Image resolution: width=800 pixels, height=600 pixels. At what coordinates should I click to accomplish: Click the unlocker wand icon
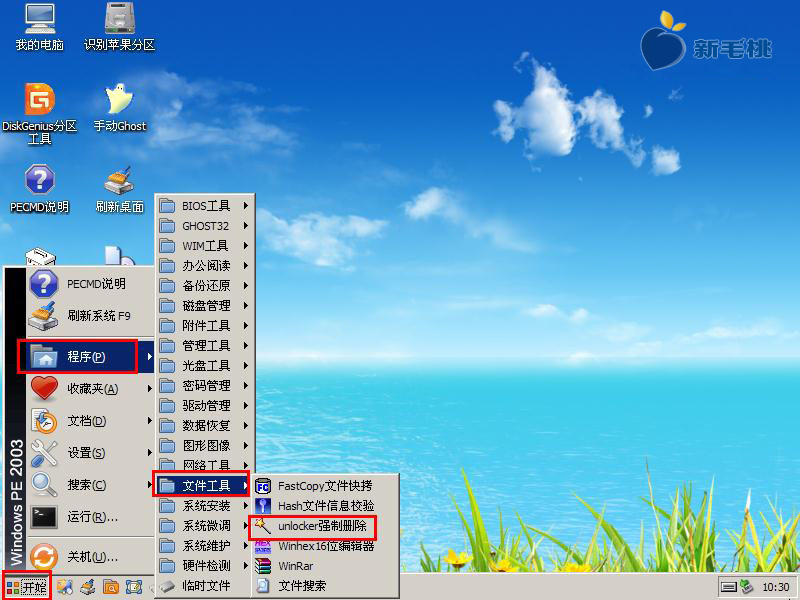(x=263, y=526)
